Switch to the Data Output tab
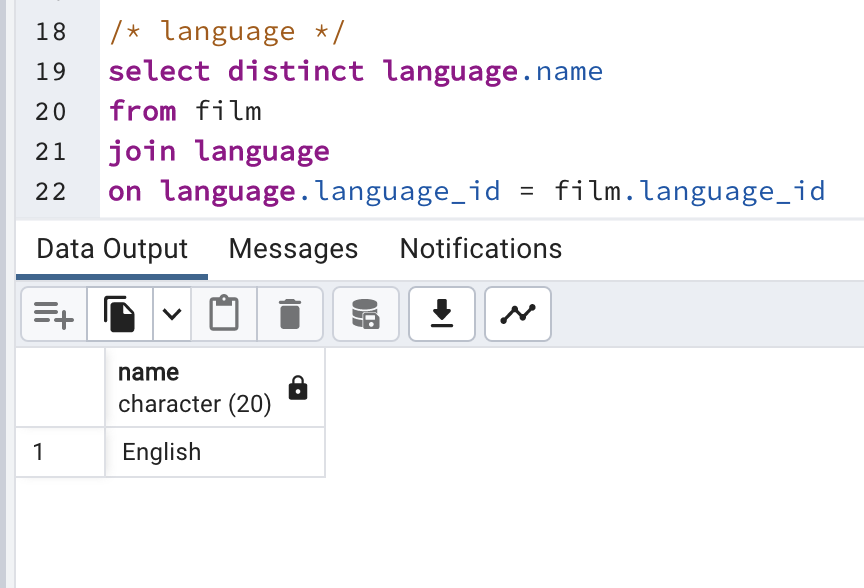This screenshot has width=864, height=588. pos(112,249)
